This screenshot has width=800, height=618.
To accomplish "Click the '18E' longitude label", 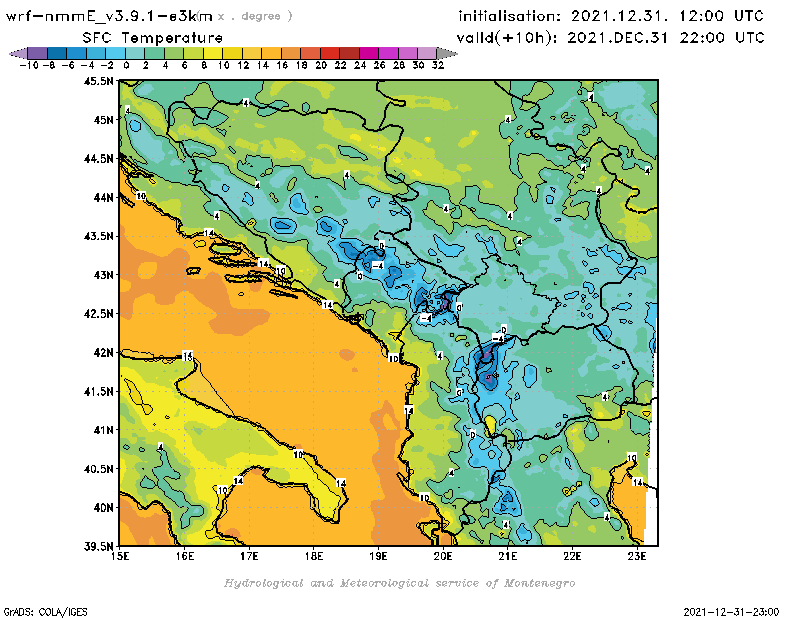I will pyautogui.click(x=314, y=556).
